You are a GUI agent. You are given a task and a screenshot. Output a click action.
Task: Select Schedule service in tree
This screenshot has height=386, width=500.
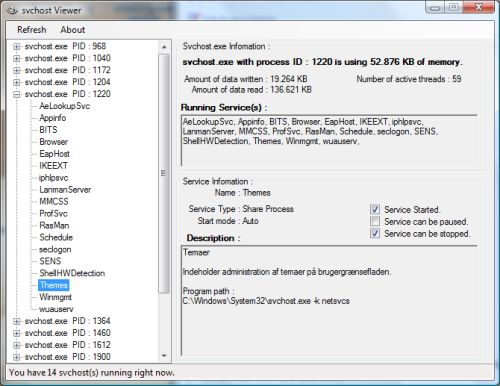click(56, 237)
